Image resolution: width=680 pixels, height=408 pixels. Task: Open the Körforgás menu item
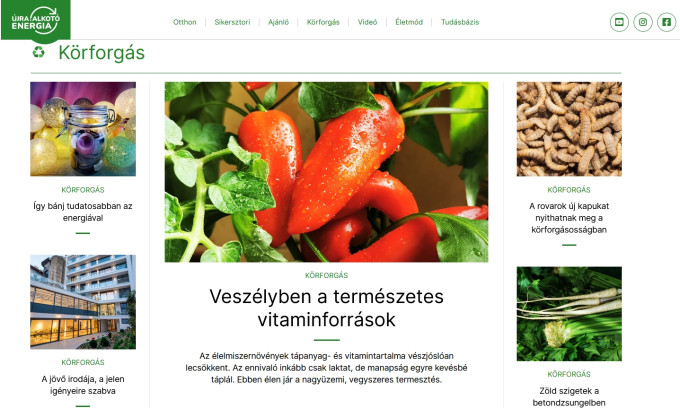click(323, 22)
